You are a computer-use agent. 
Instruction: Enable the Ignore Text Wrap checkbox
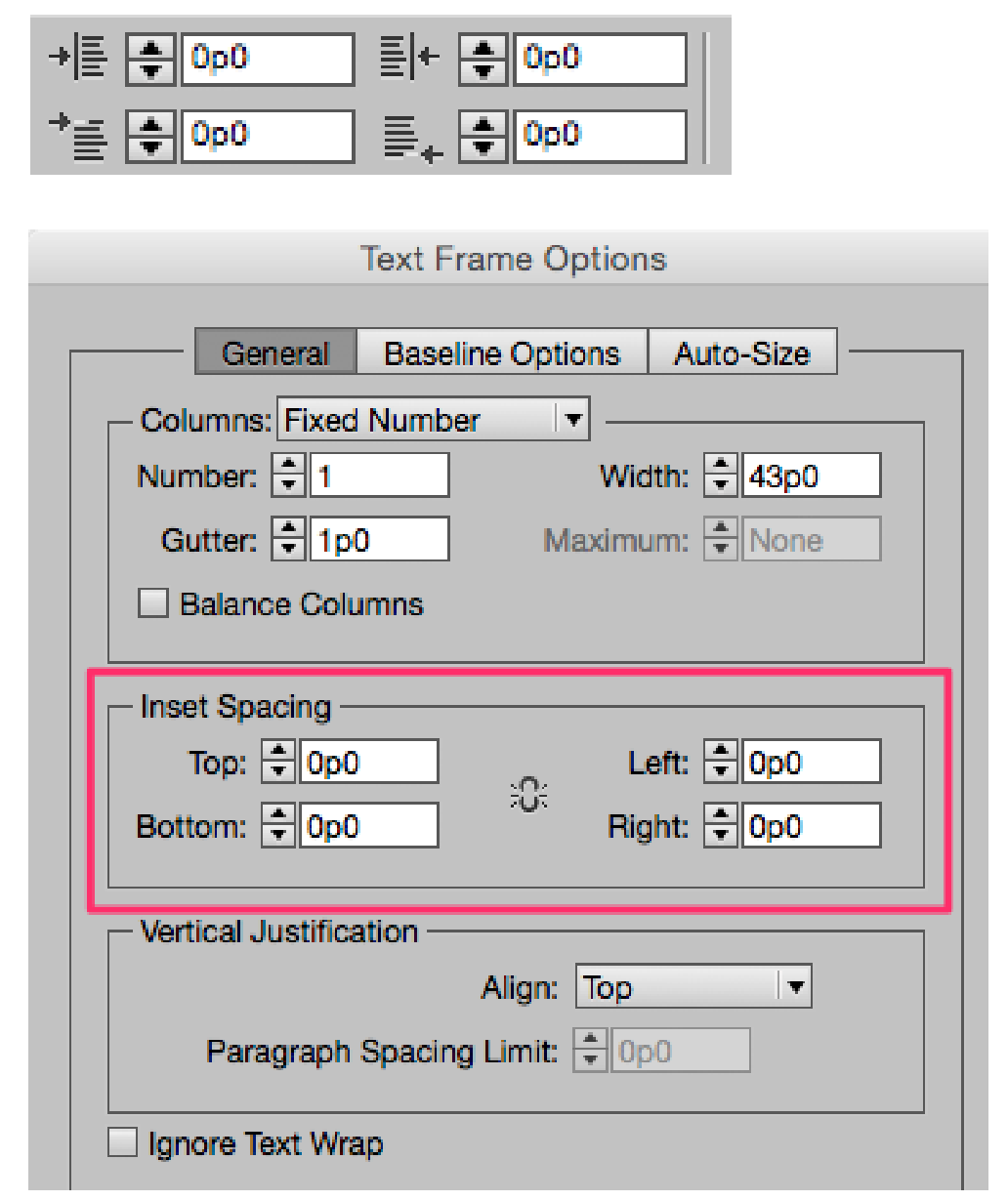click(x=123, y=1142)
